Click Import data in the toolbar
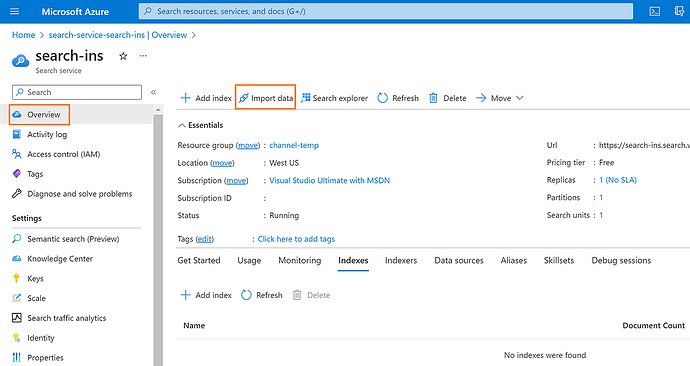Viewport: 690px width, 366px height. click(265, 98)
